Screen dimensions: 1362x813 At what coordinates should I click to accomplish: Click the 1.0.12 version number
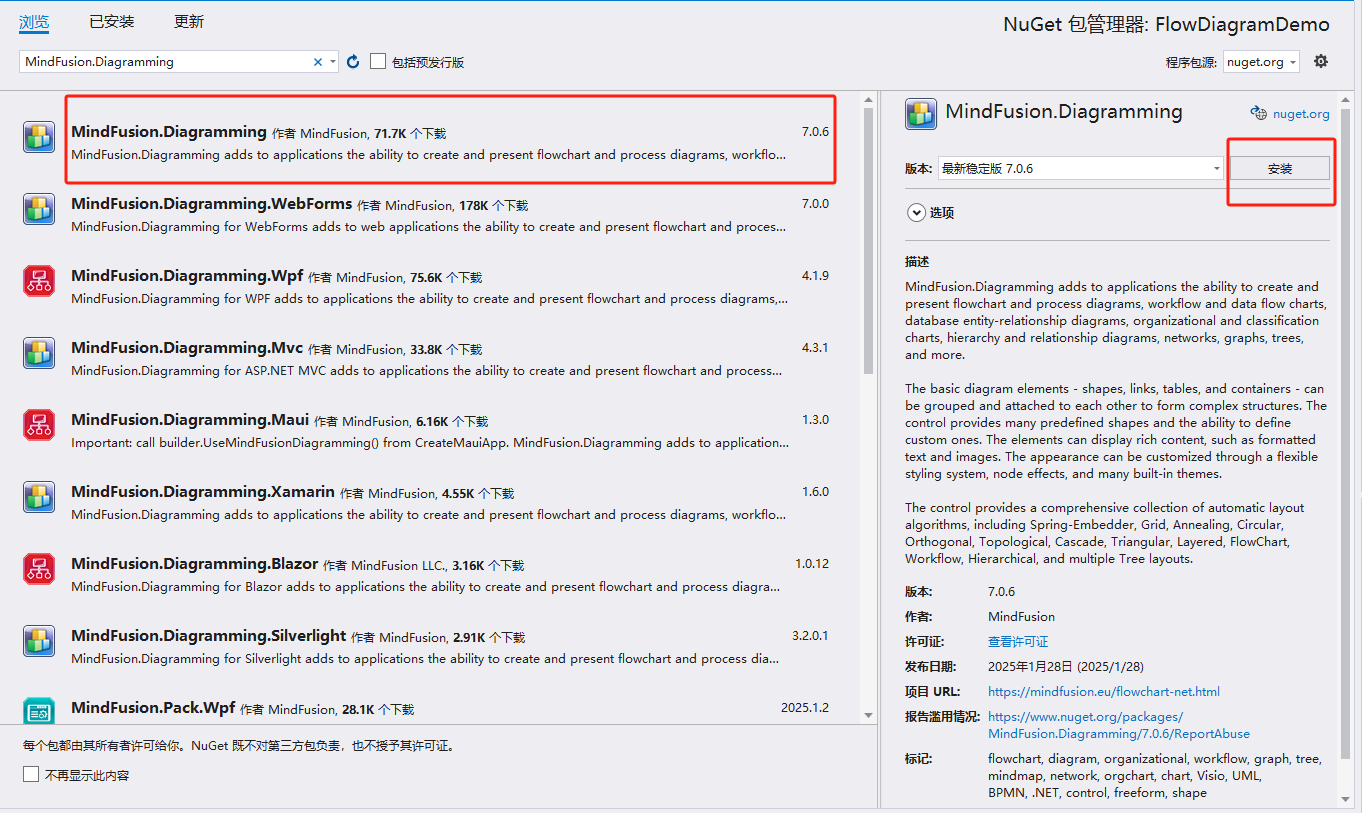[812, 564]
